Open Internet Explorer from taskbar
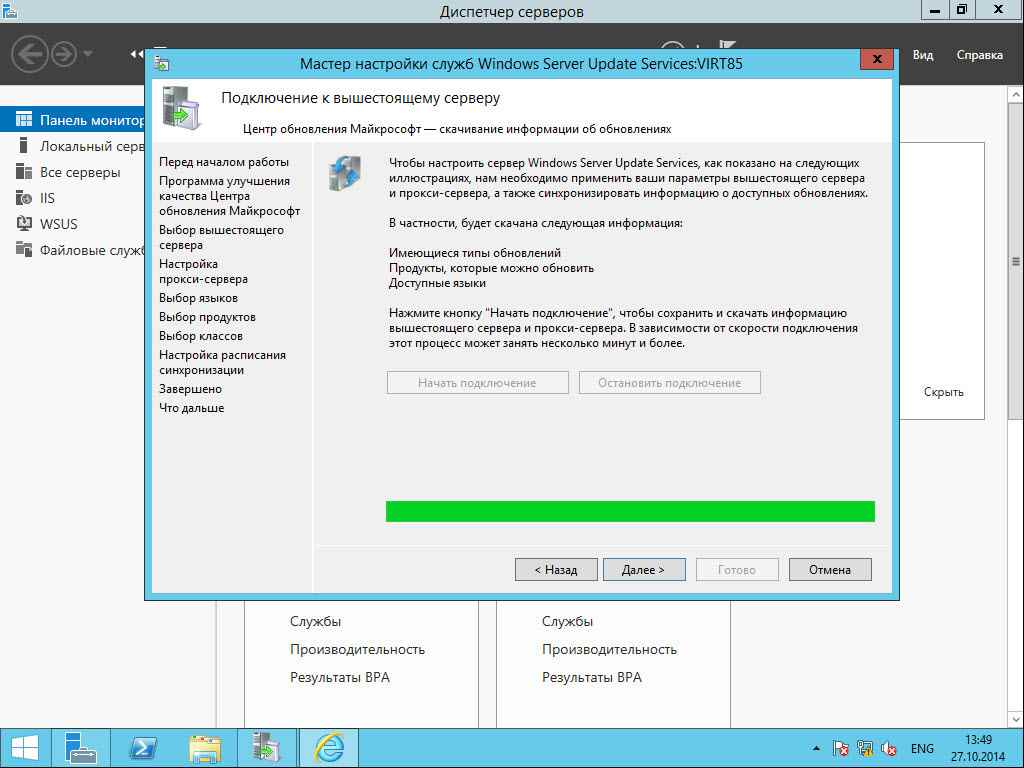This screenshot has width=1024, height=768. pos(328,748)
